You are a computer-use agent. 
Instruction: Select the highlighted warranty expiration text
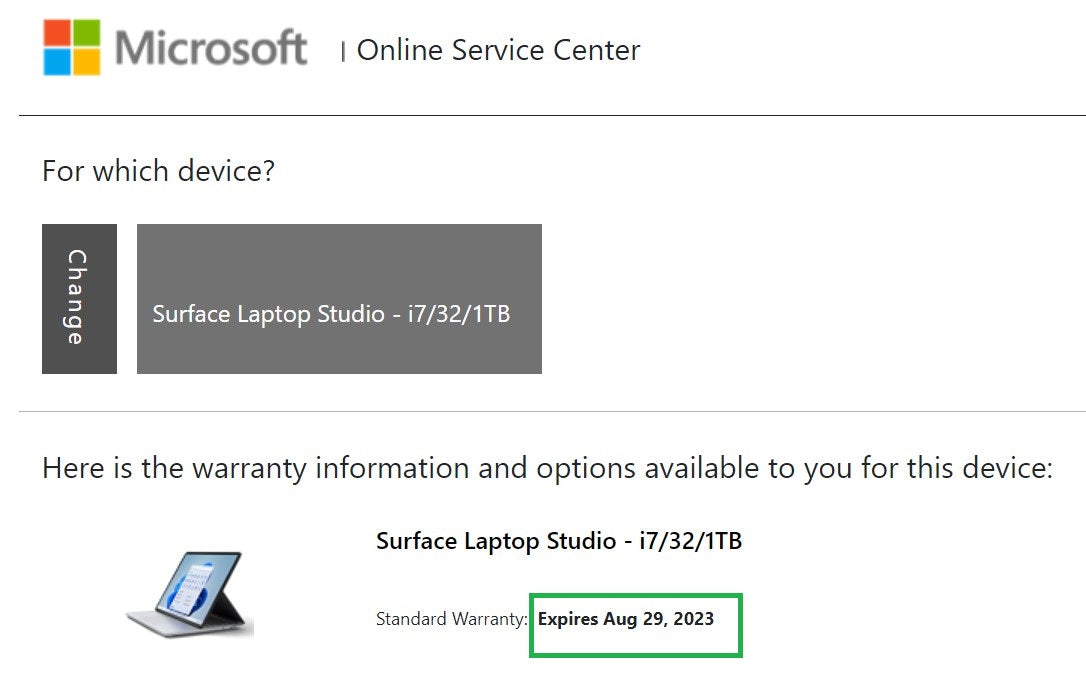(626, 619)
